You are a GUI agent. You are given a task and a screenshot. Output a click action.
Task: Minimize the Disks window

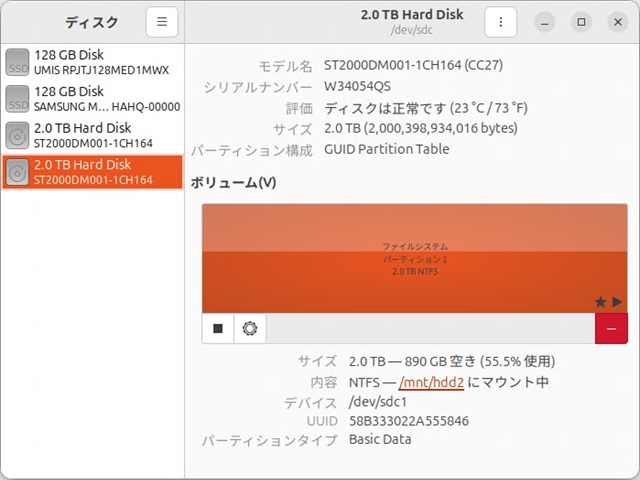click(x=545, y=22)
